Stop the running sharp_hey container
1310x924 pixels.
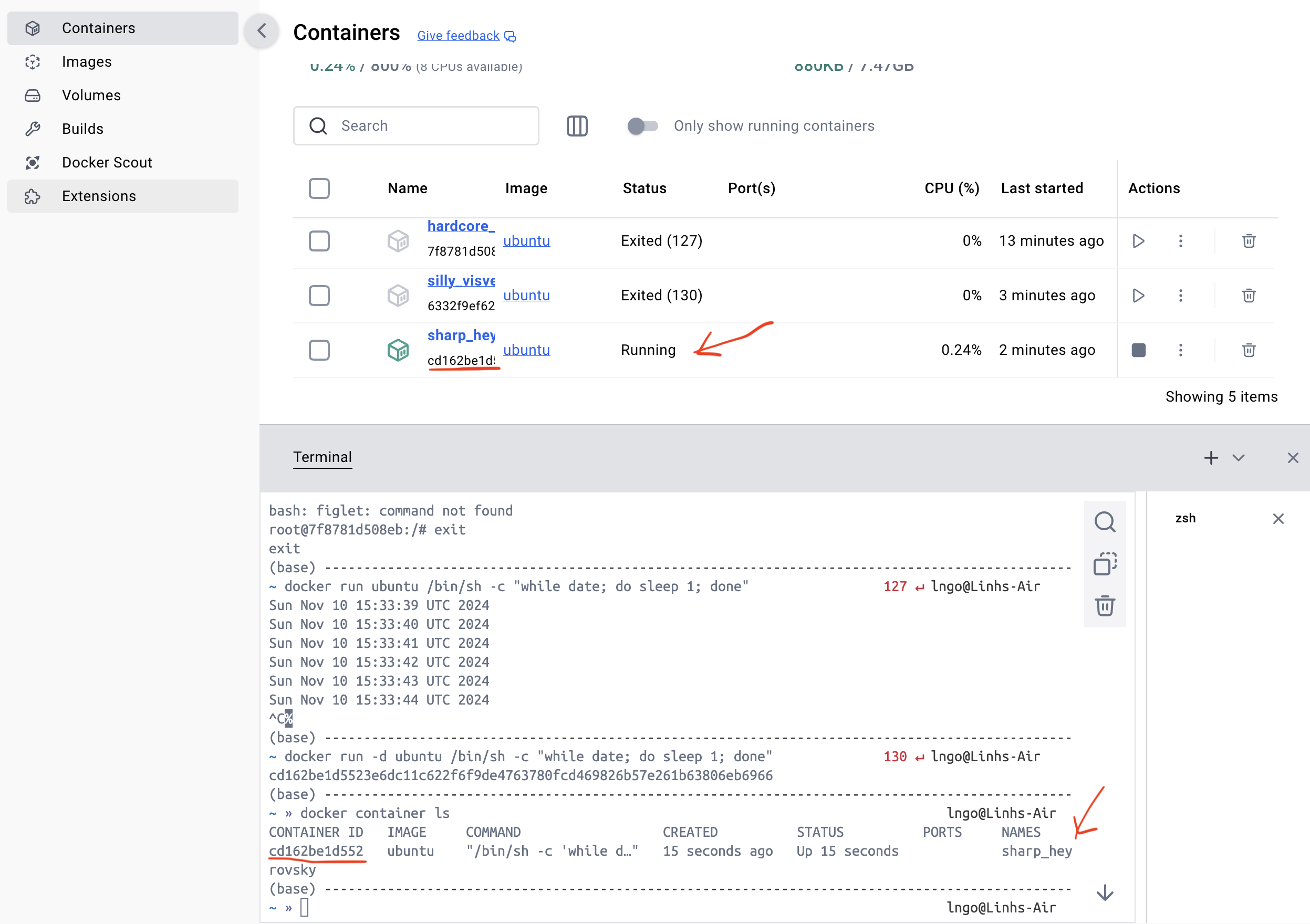[1138, 350]
